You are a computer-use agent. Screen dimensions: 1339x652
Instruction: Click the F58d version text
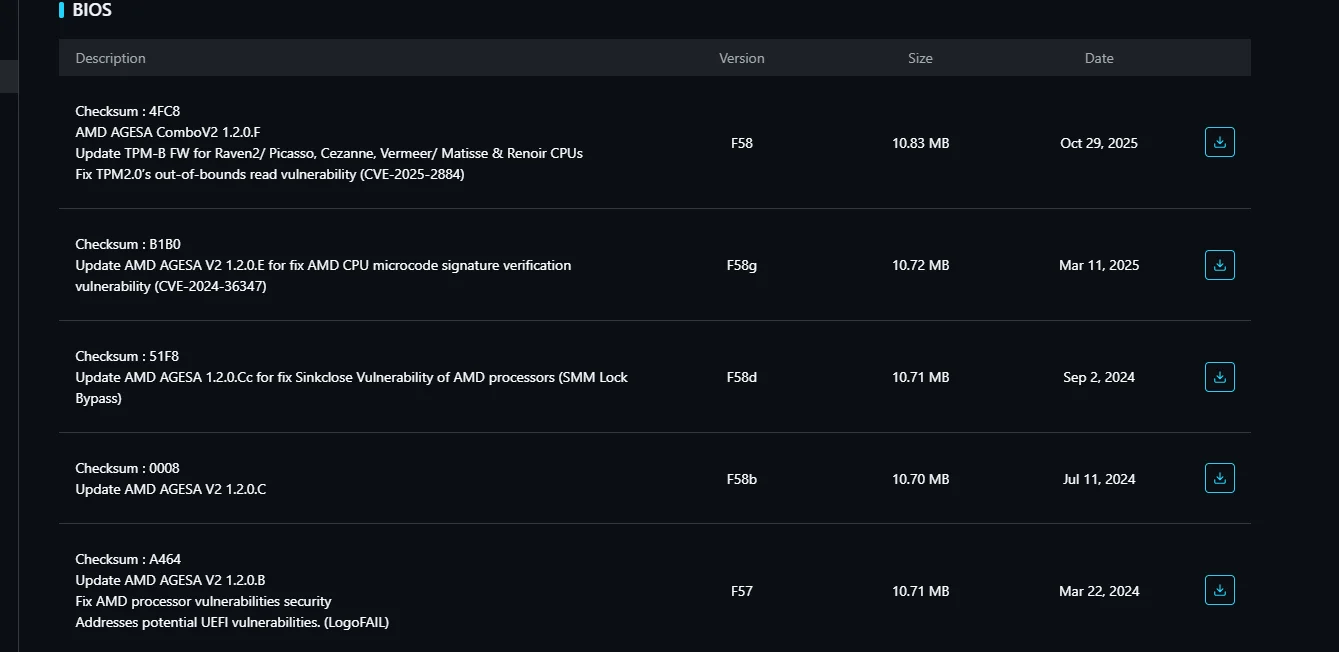tap(741, 377)
